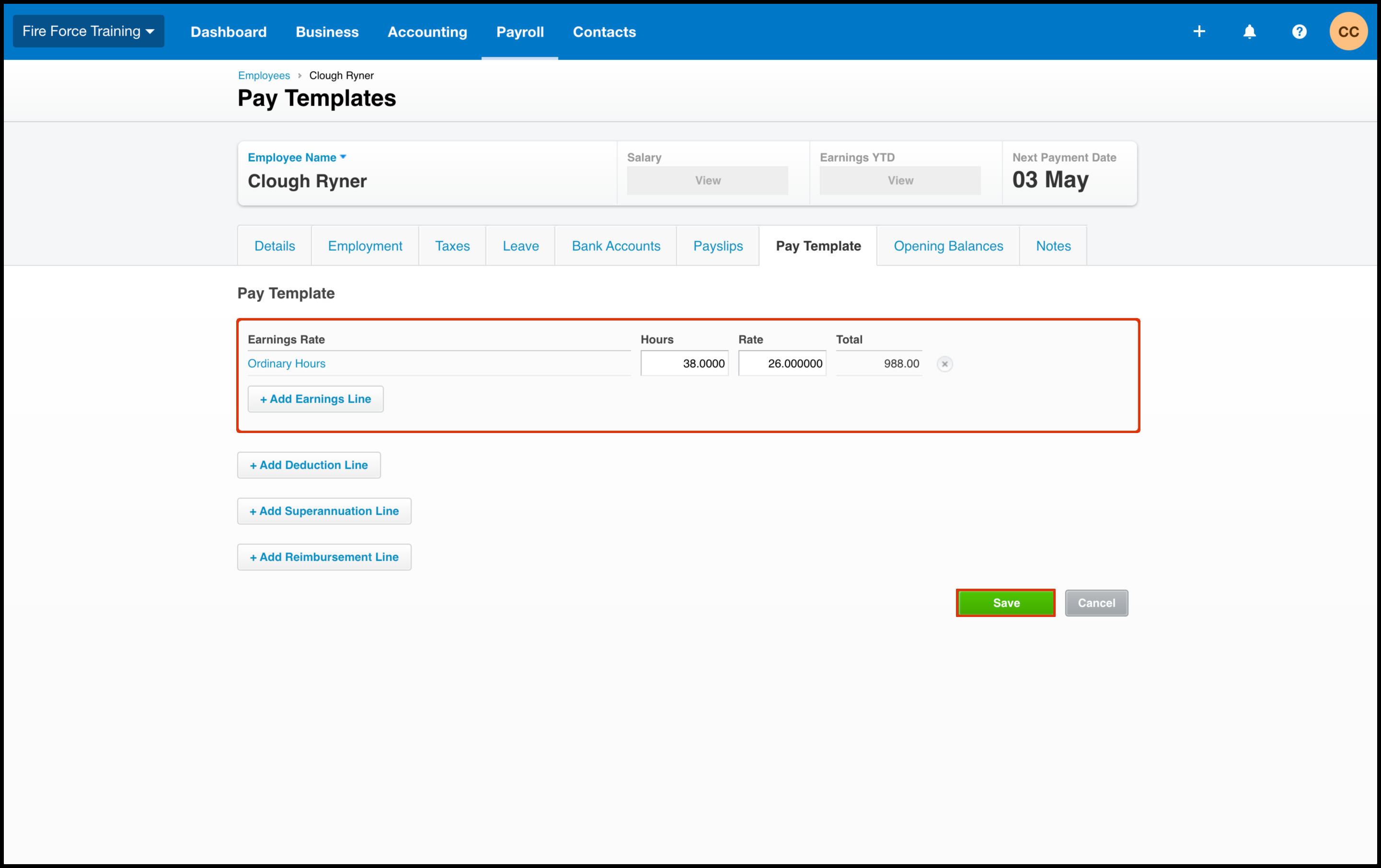
Task: Open the help question mark icon
Action: 1299,32
